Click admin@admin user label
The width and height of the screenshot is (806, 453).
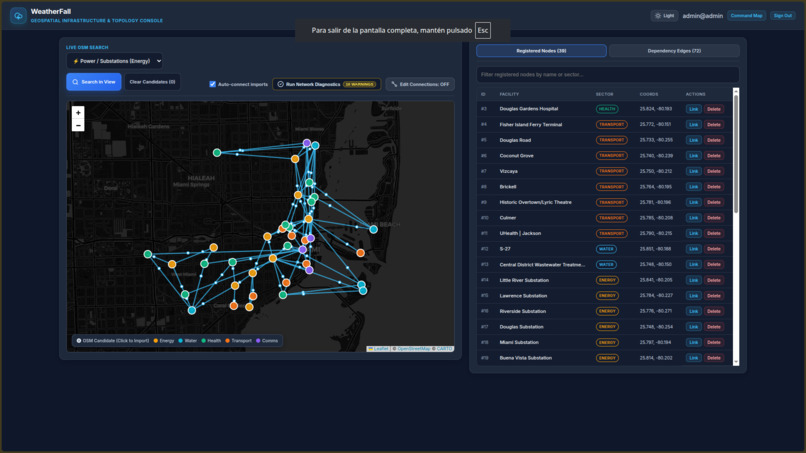tap(702, 16)
